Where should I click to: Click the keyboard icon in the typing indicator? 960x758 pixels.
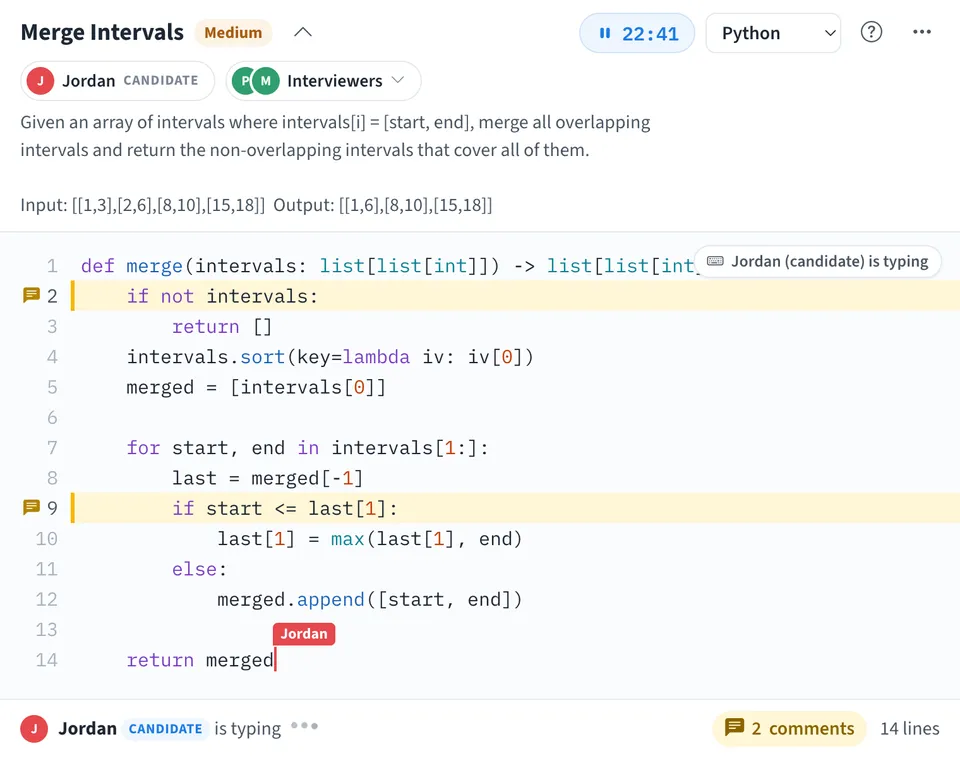pos(715,261)
